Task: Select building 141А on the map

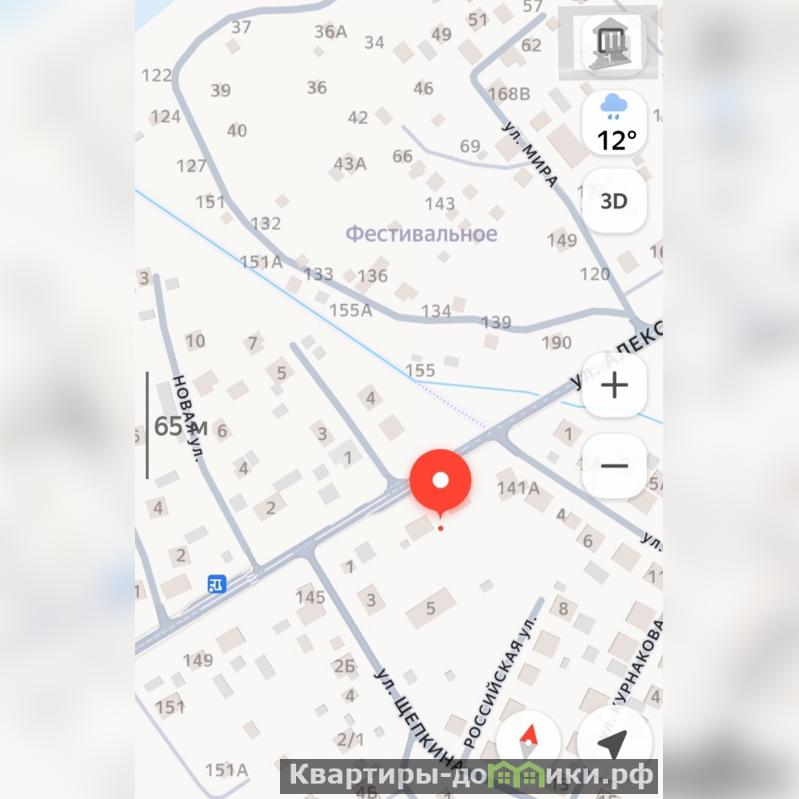Action: coord(518,488)
